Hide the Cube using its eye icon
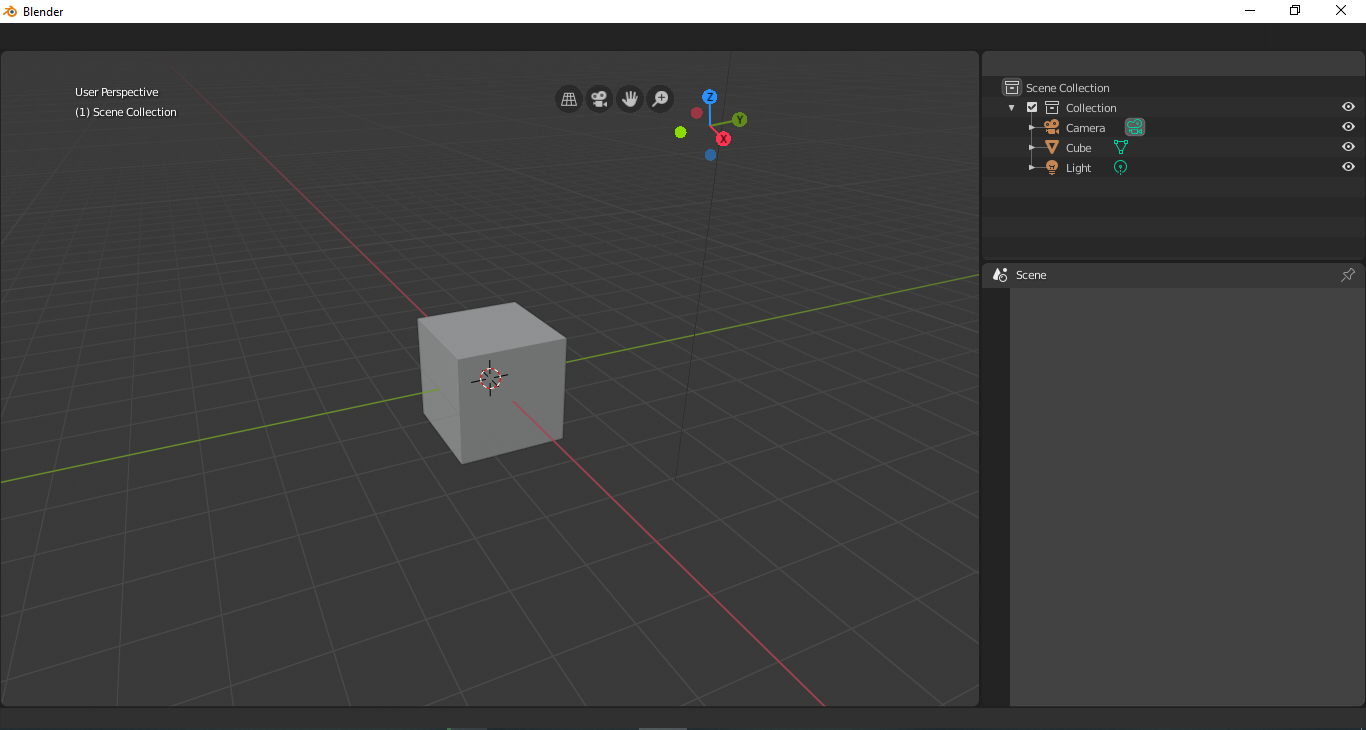 1348,147
